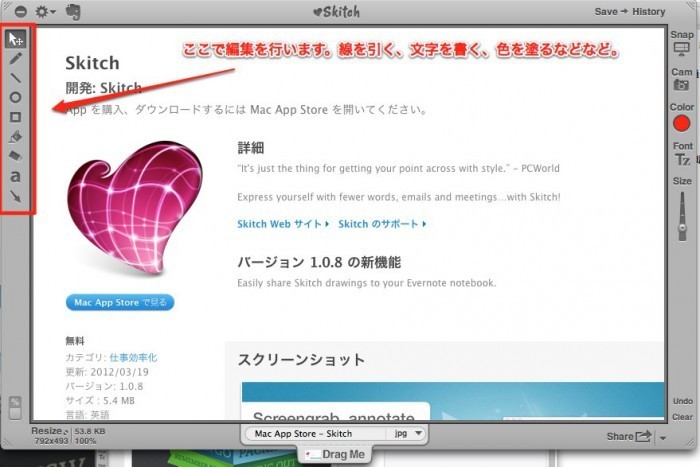
Task: Select the Rectangle shape tool
Action: [16, 117]
